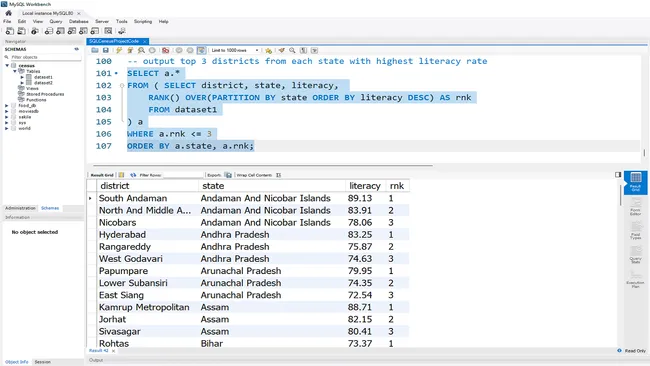Screen dimensions: 650x366
Task: Click the stop query execution icon
Action: [153, 50]
